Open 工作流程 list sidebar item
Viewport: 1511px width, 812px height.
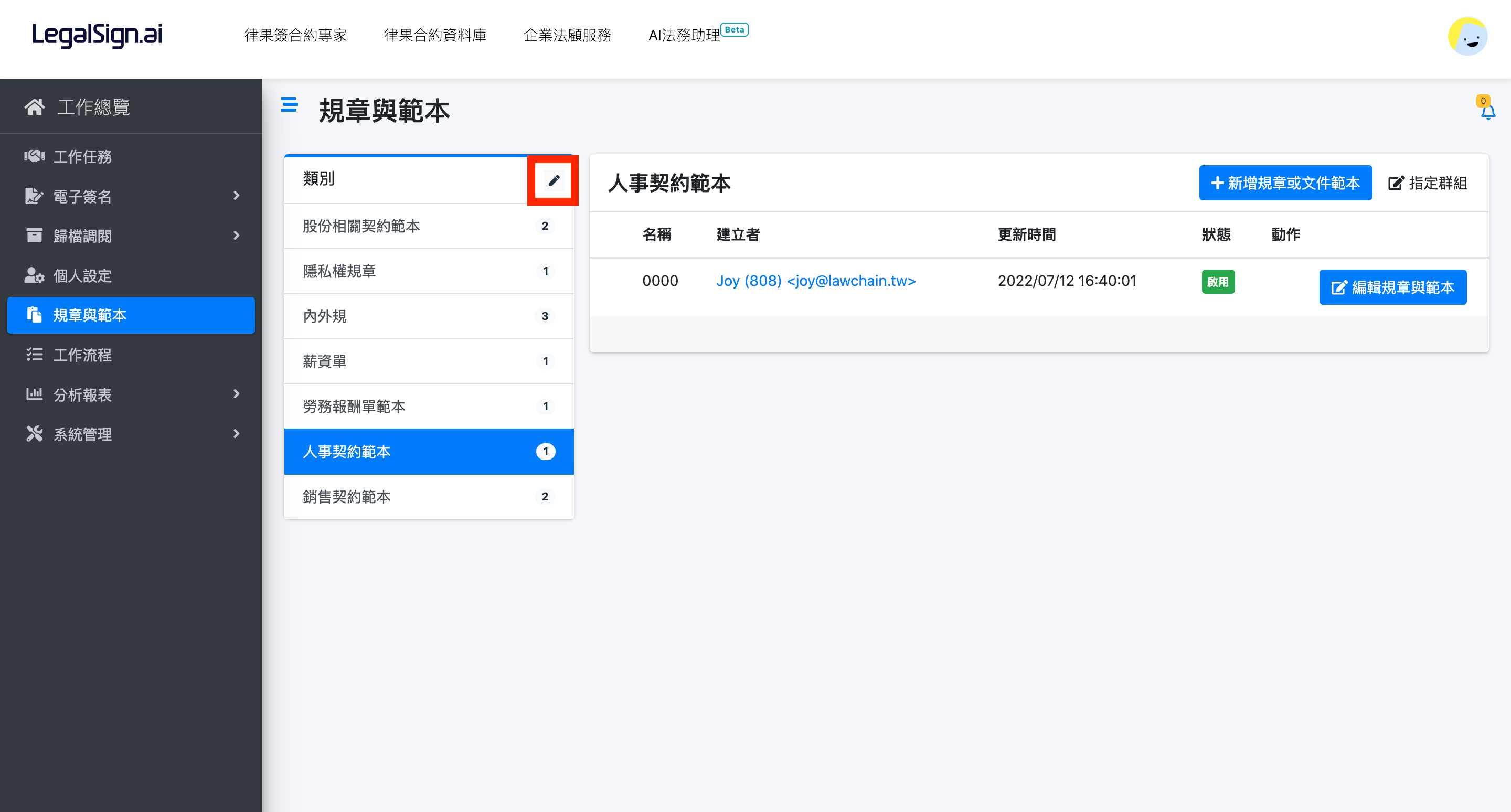82,355
